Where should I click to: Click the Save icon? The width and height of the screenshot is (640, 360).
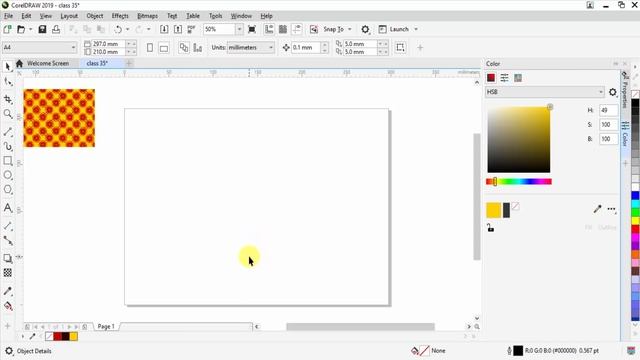[42, 29]
